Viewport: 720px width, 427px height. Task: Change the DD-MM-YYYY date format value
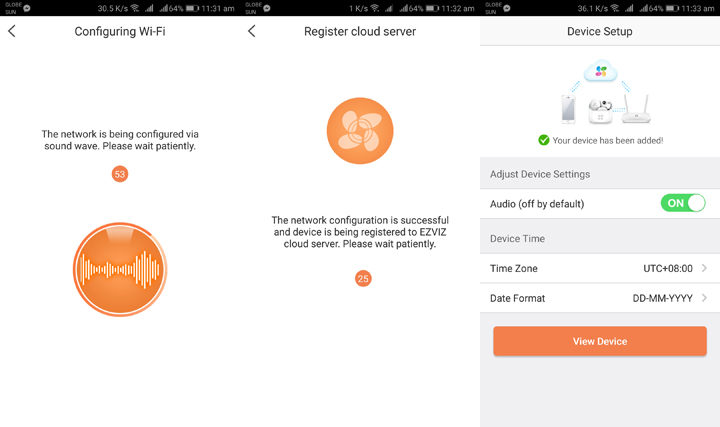(x=663, y=298)
